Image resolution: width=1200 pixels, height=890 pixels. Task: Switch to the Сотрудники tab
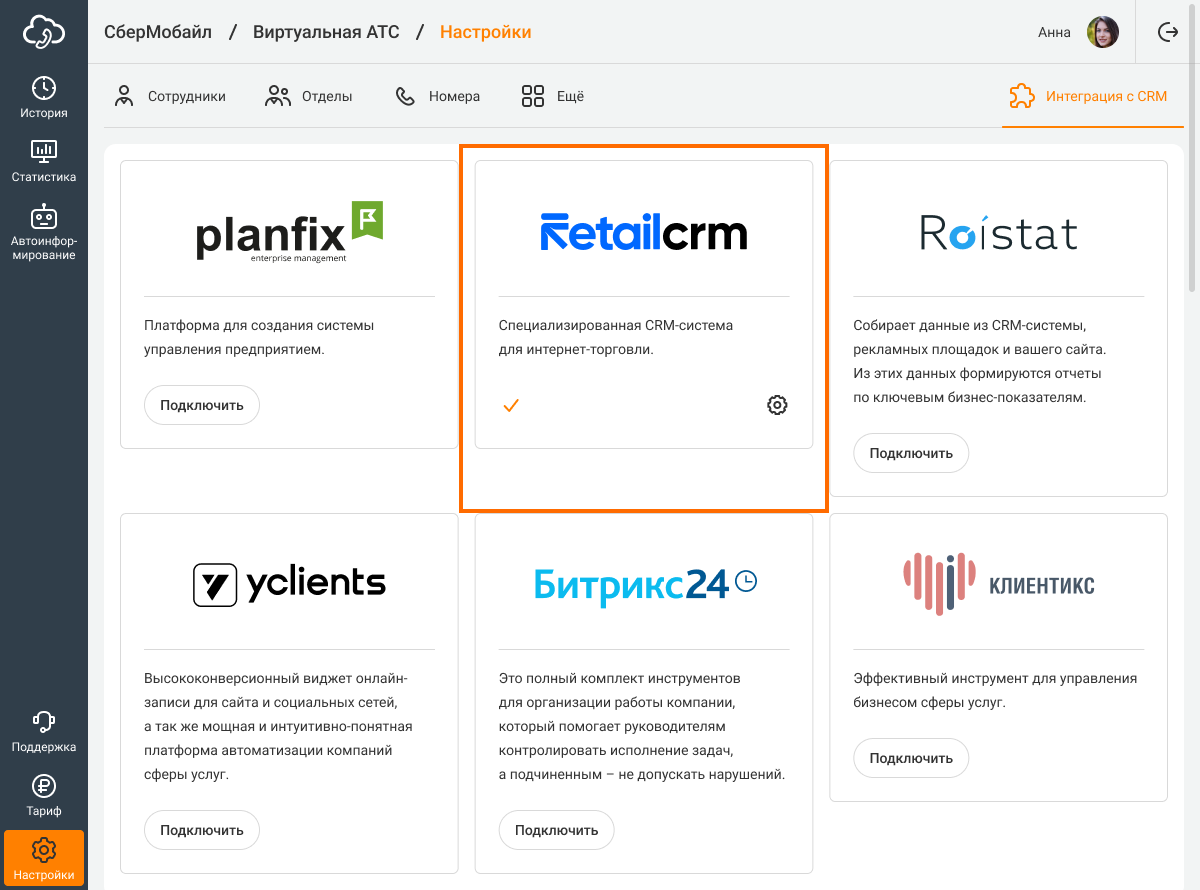170,97
